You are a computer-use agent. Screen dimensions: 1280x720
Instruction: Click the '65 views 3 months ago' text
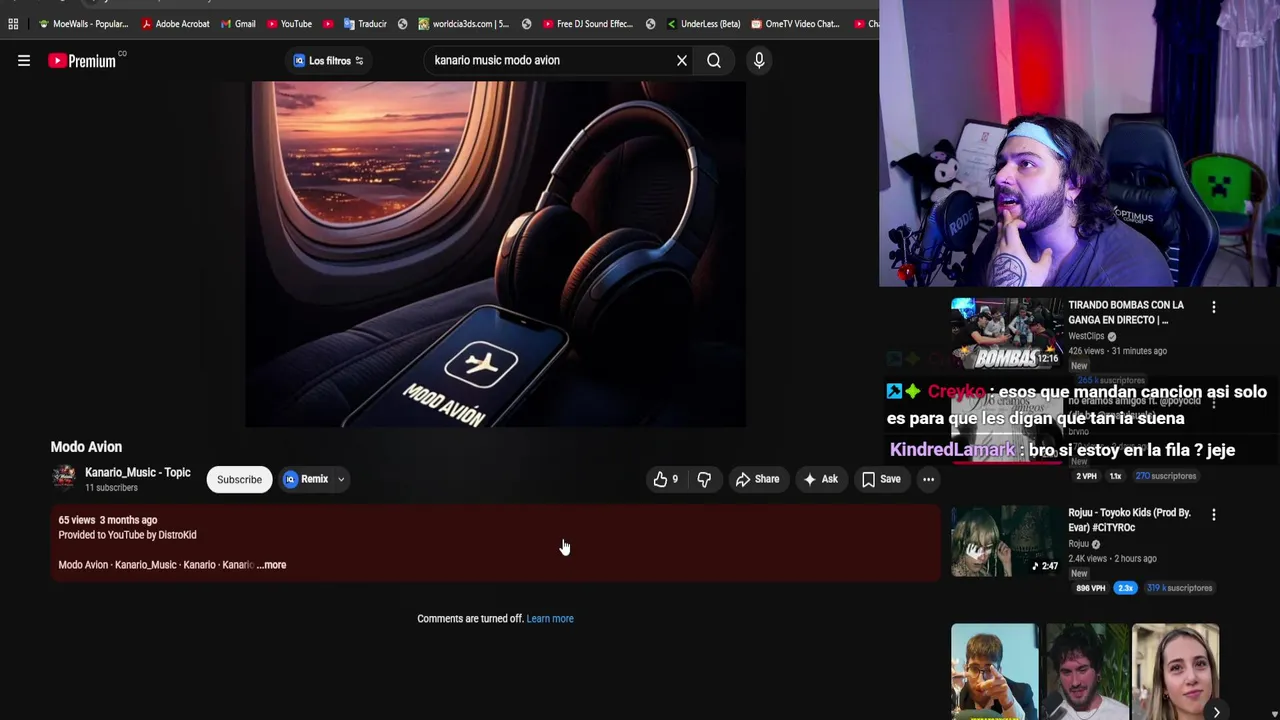(108, 520)
